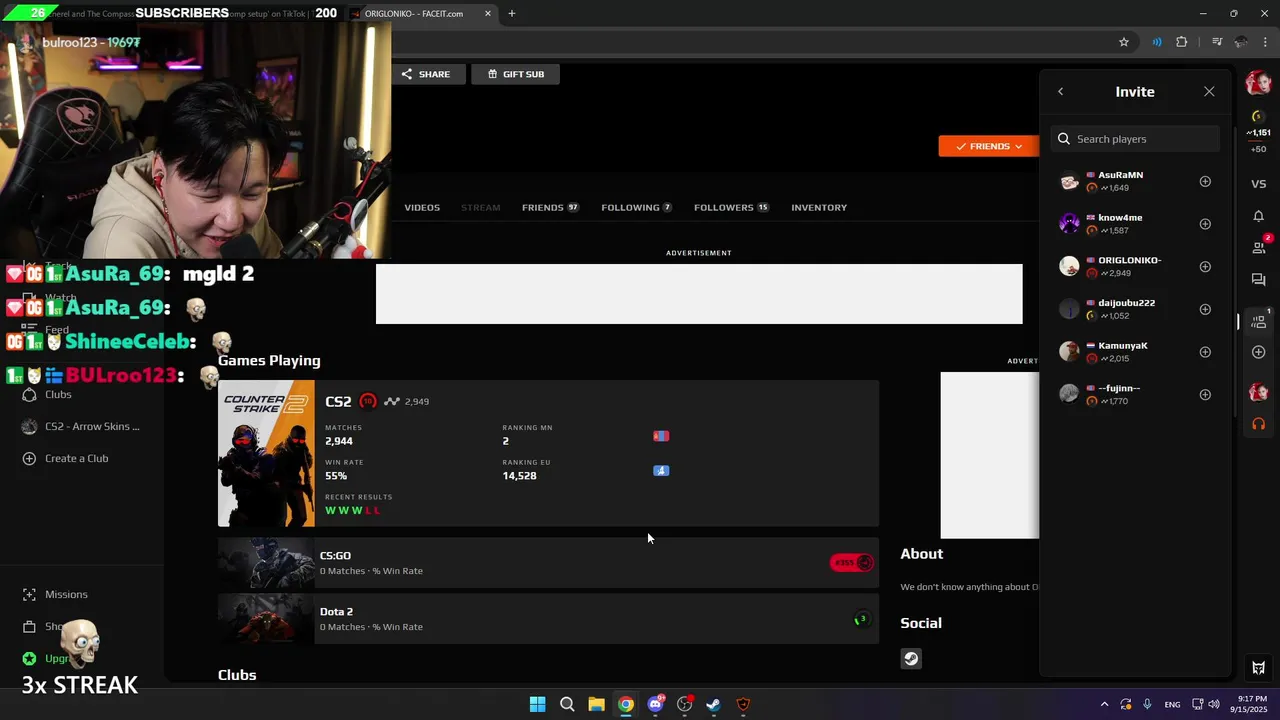Open CS2 - Arrow Skins club
Screen dimensions: 1280x720
click(92, 426)
